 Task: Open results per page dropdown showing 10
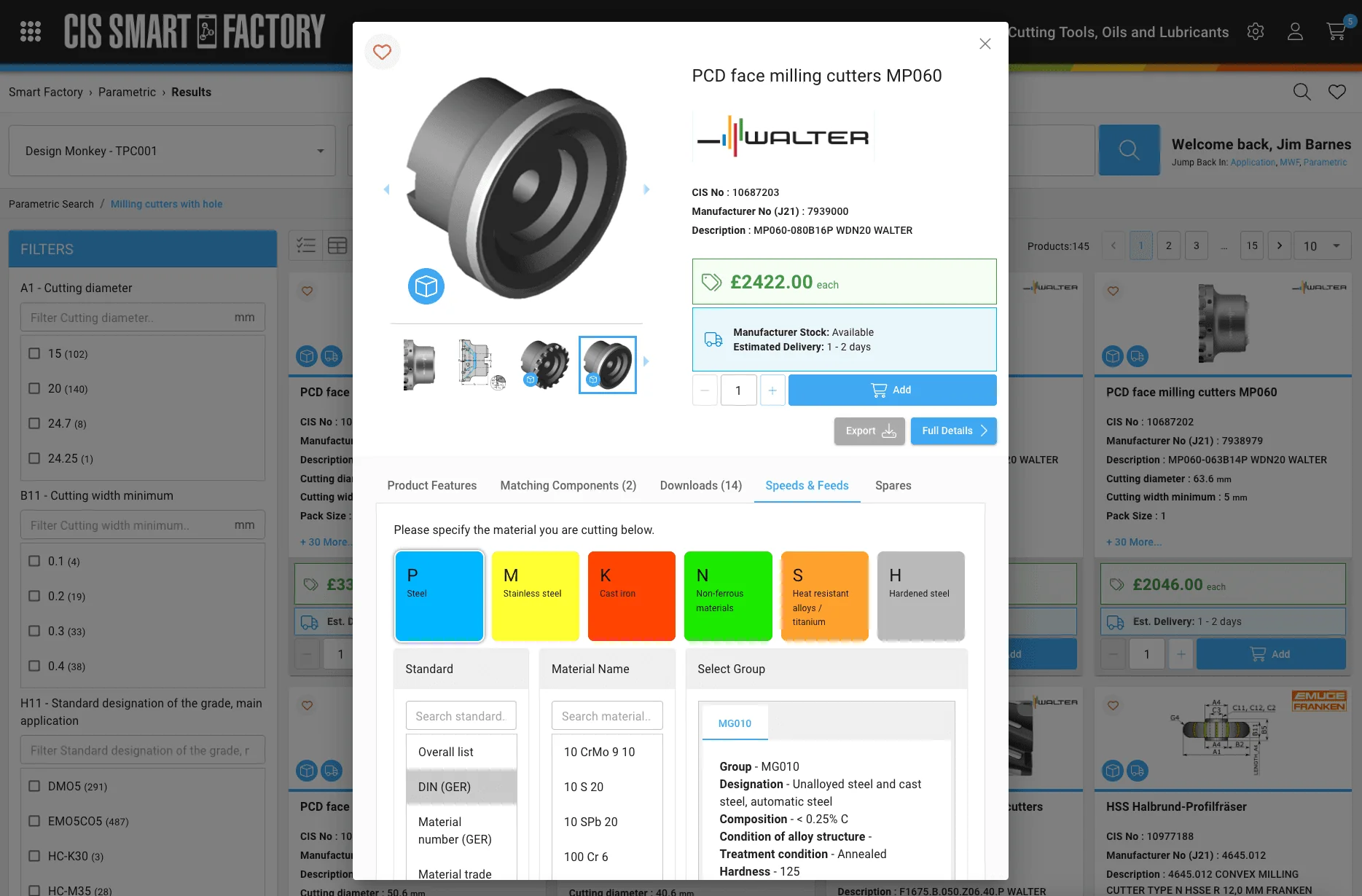(x=1324, y=245)
